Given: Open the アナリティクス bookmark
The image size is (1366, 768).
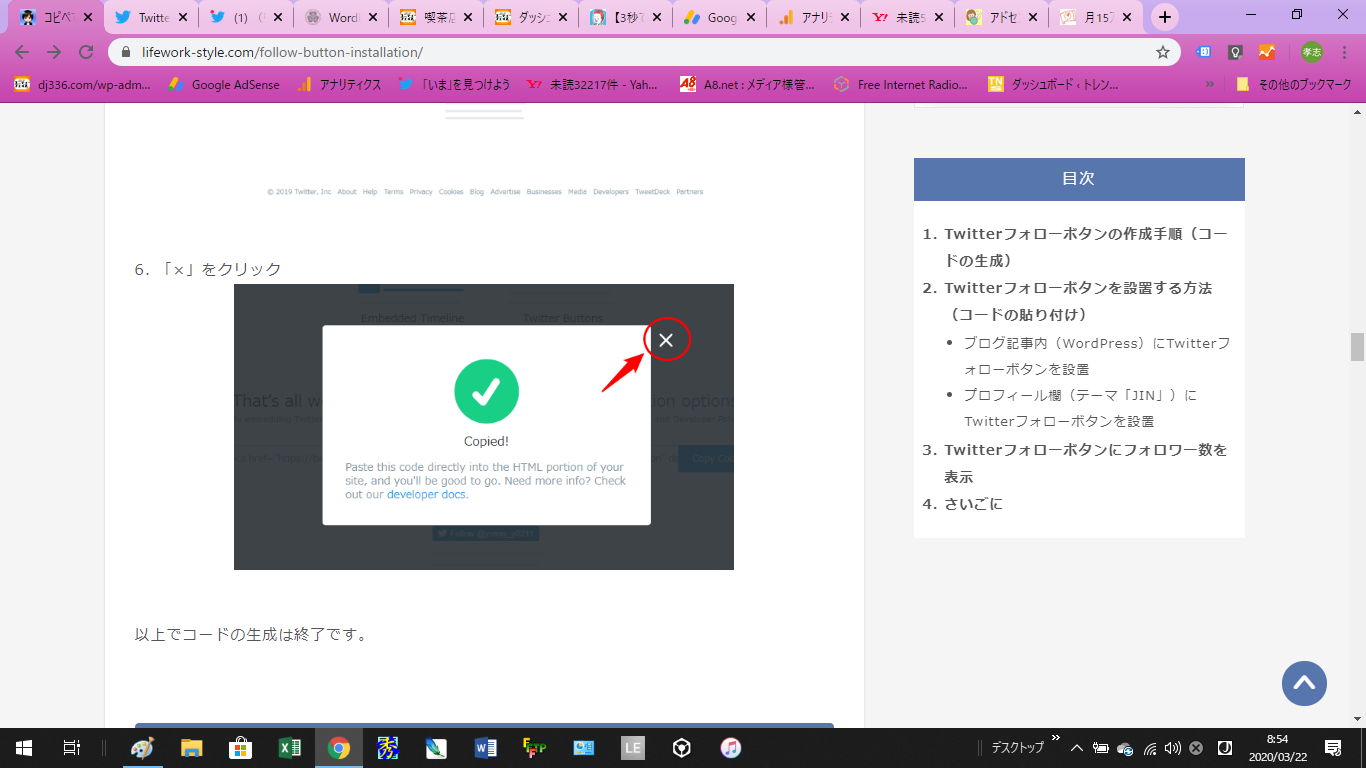Looking at the screenshot, I should pyautogui.click(x=340, y=85).
